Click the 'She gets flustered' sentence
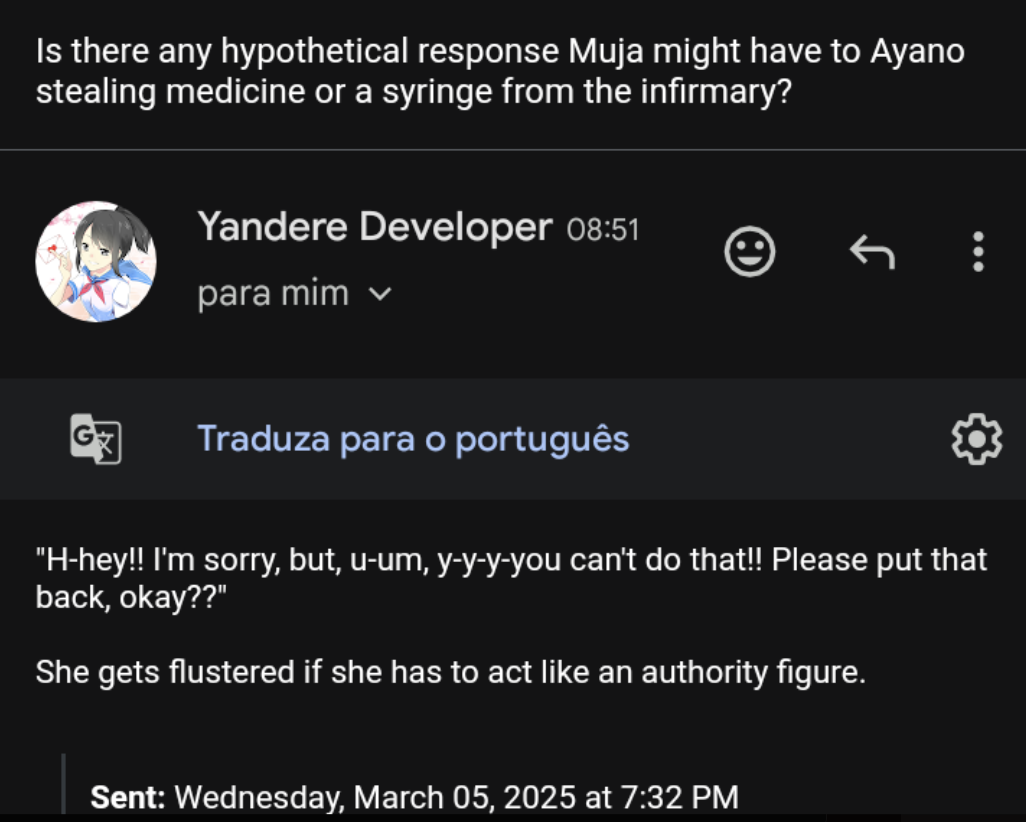Image resolution: width=1026 pixels, height=822 pixels. tap(450, 672)
